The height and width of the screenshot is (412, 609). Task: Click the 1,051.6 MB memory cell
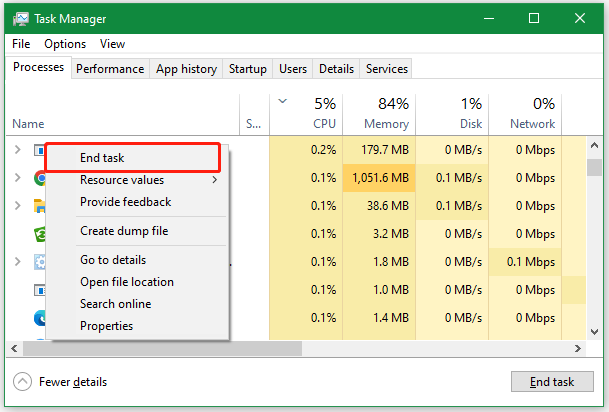coord(379,178)
